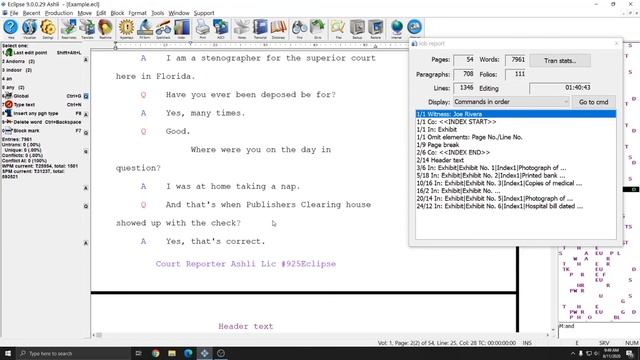
Task: Open the Production menu
Action: [59, 13]
